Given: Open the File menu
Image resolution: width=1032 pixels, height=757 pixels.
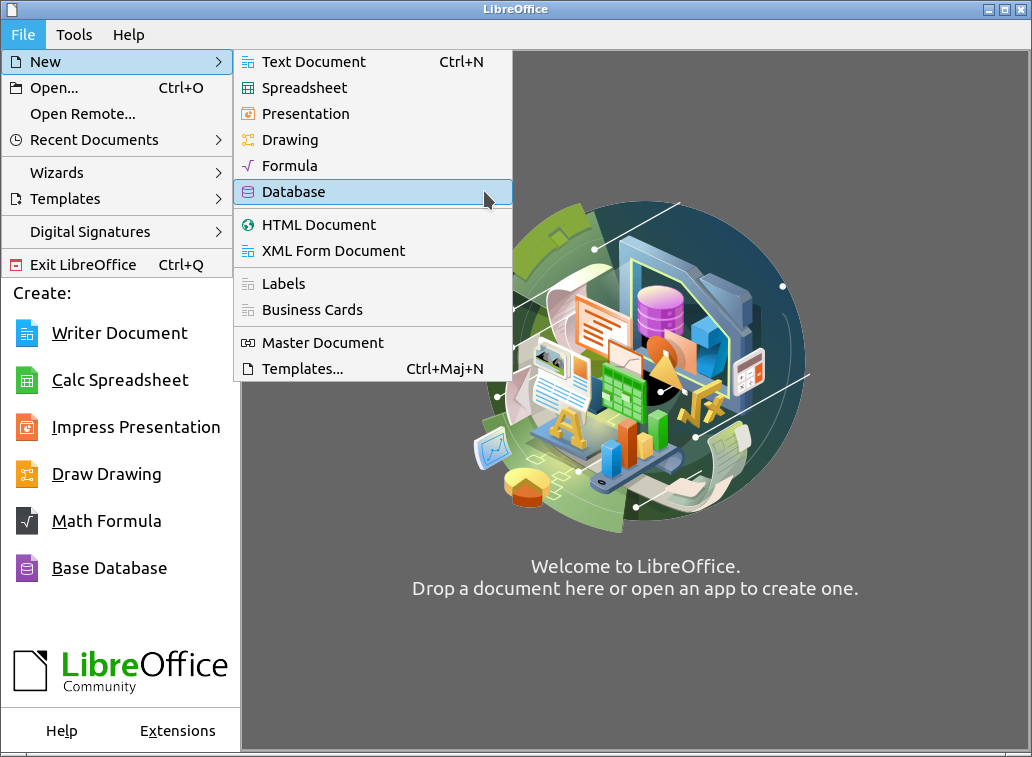Looking at the screenshot, I should (23, 35).
